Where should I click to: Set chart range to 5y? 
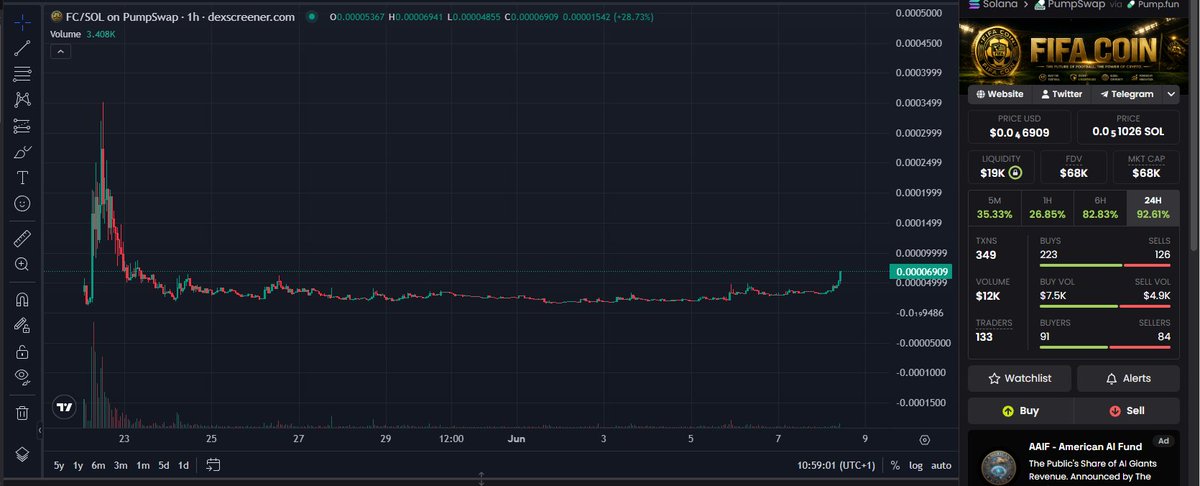[59, 465]
